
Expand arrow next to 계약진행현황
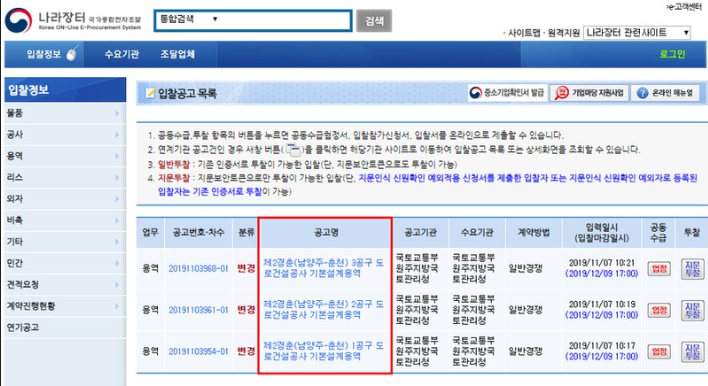(x=117, y=306)
